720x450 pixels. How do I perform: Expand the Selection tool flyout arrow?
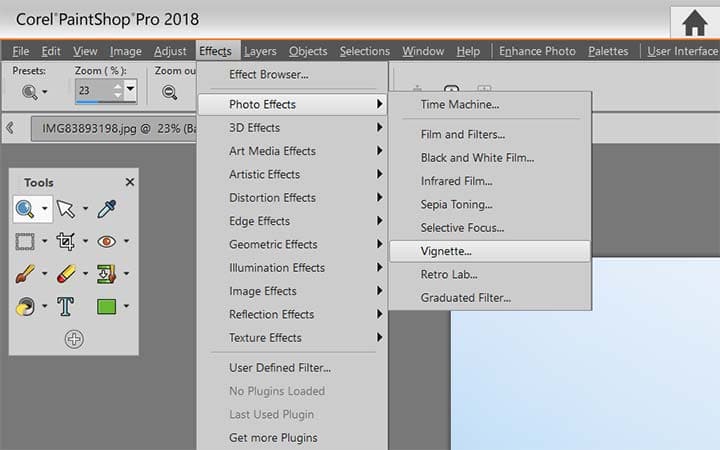pyautogui.click(x=45, y=241)
